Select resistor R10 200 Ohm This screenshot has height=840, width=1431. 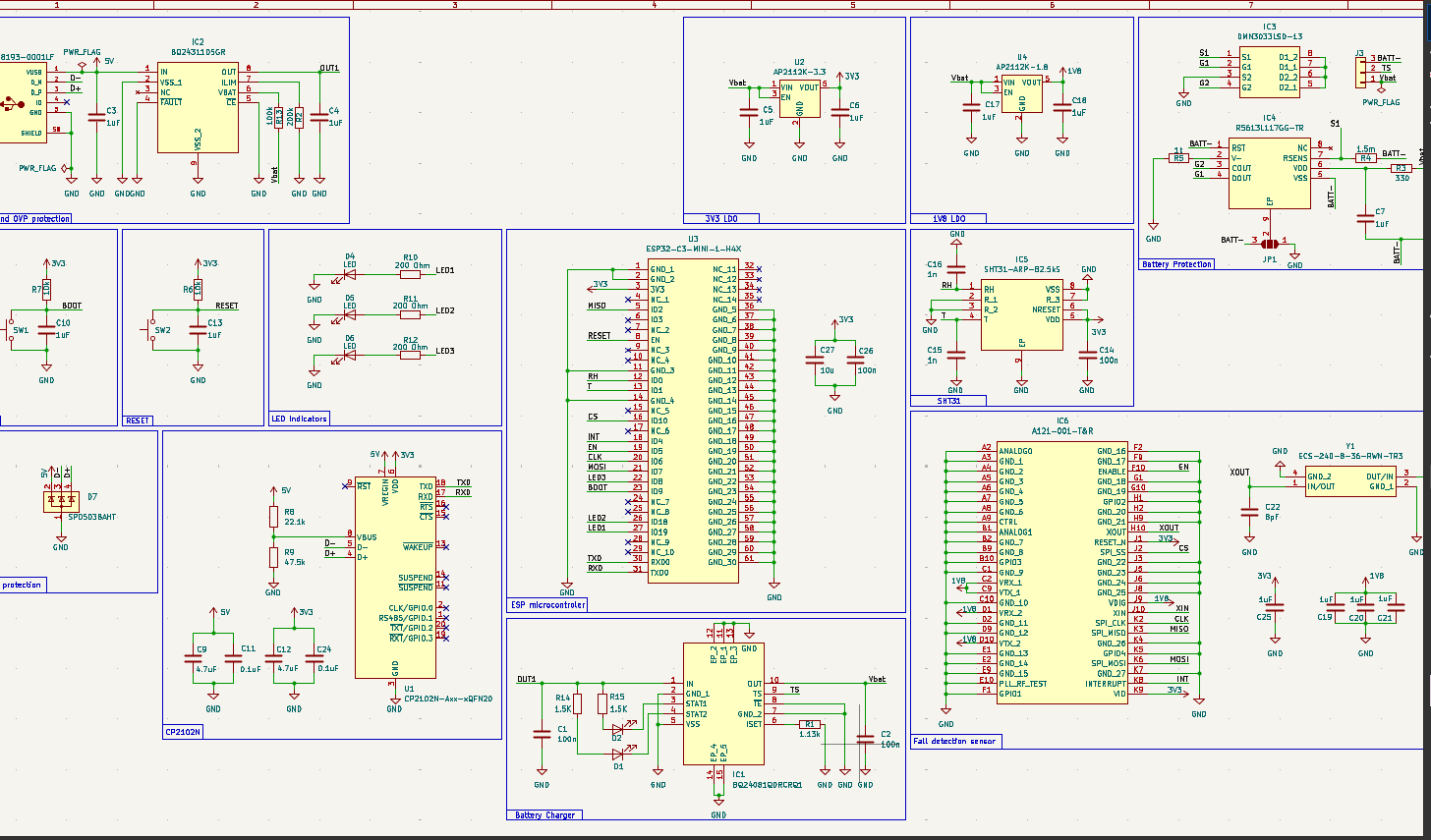(410, 274)
